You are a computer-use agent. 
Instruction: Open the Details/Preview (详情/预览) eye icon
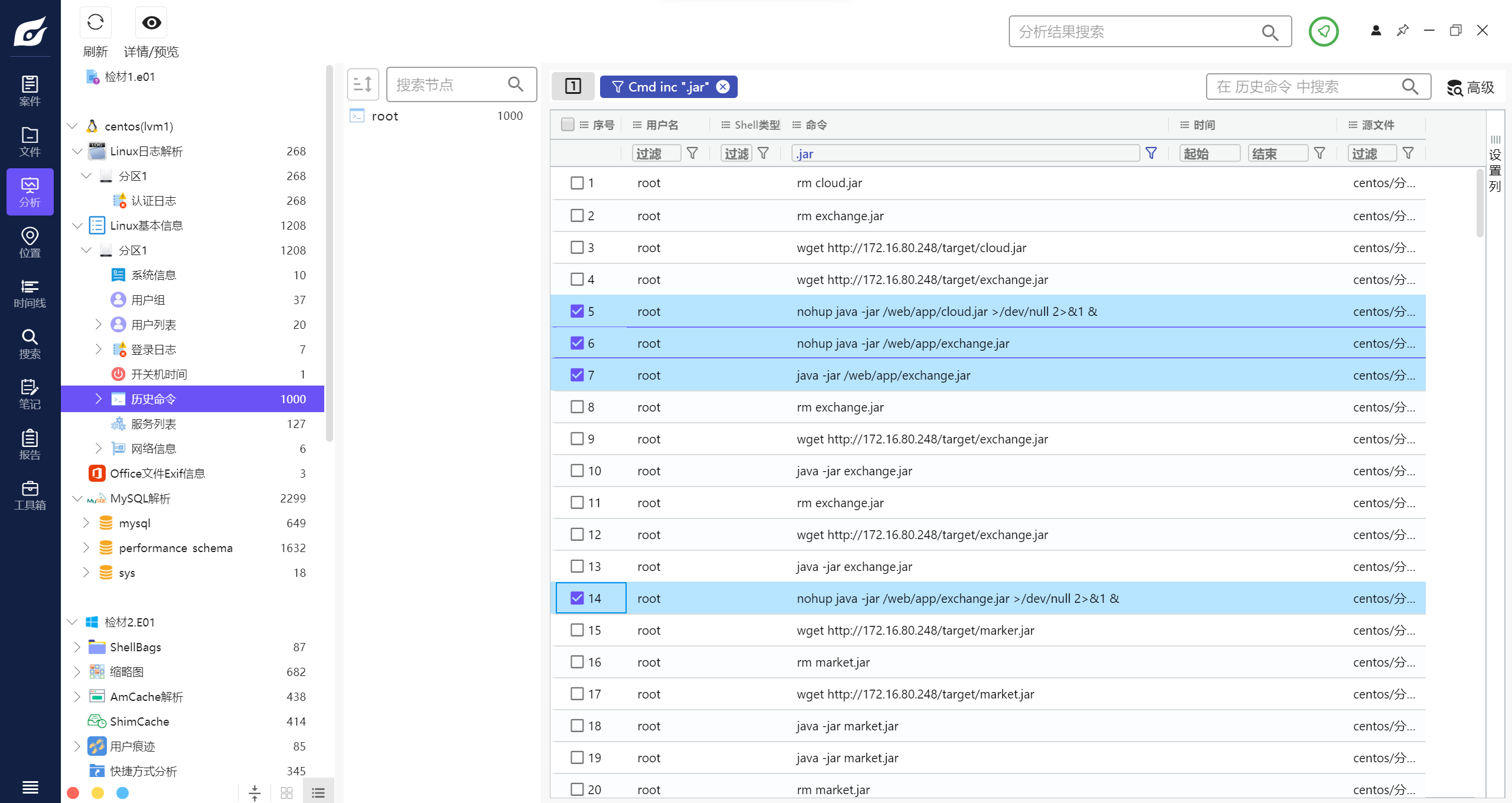(151, 23)
